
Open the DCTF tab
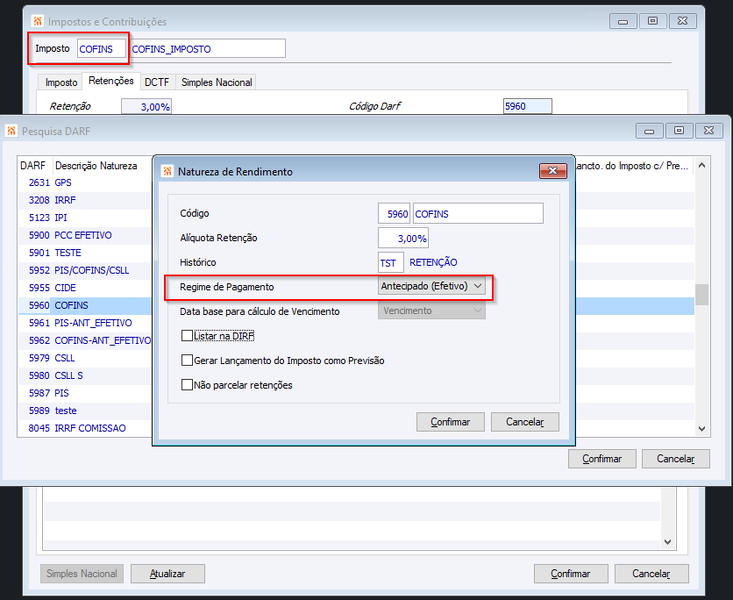pos(157,82)
